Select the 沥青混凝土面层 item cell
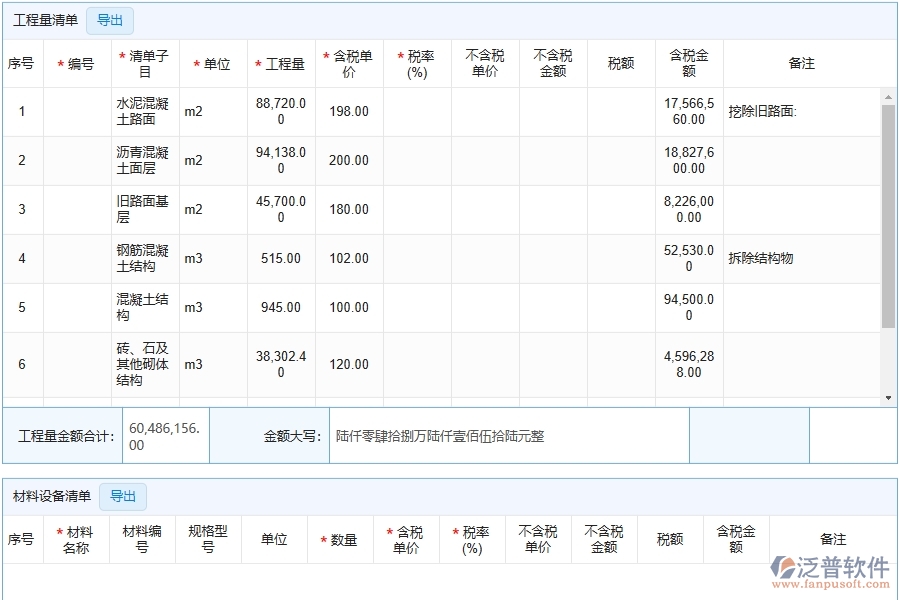Screen dimensions: 900x600 pyautogui.click(x=145, y=160)
